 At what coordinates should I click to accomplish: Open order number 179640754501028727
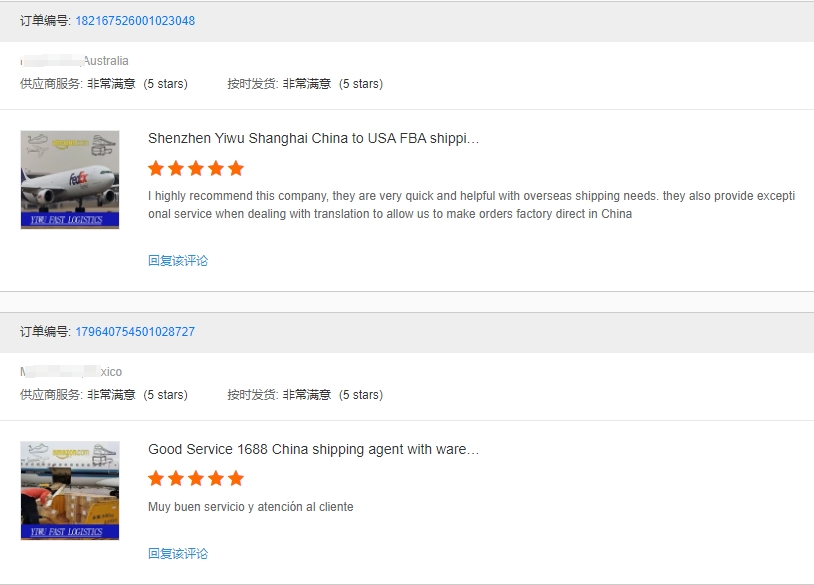point(135,332)
